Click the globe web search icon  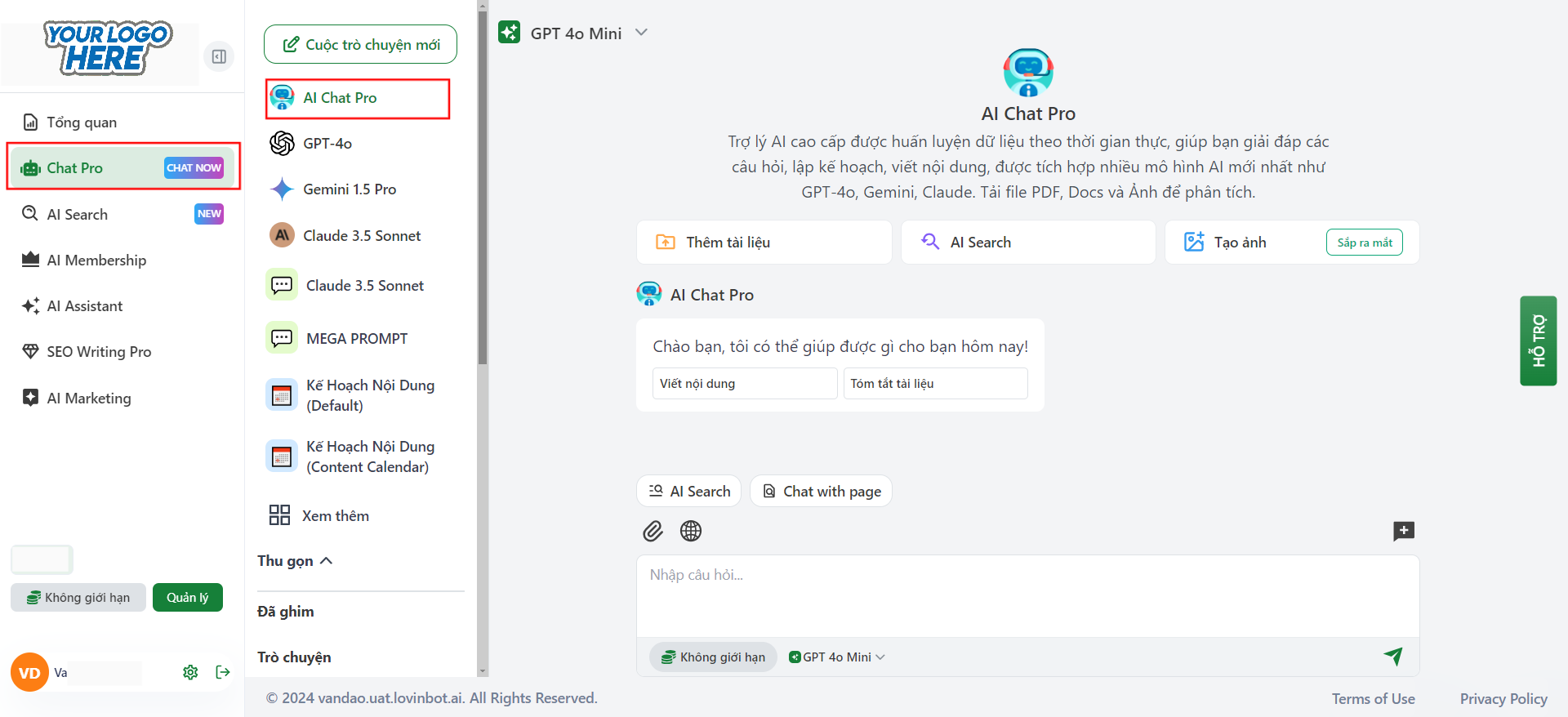[x=691, y=532]
